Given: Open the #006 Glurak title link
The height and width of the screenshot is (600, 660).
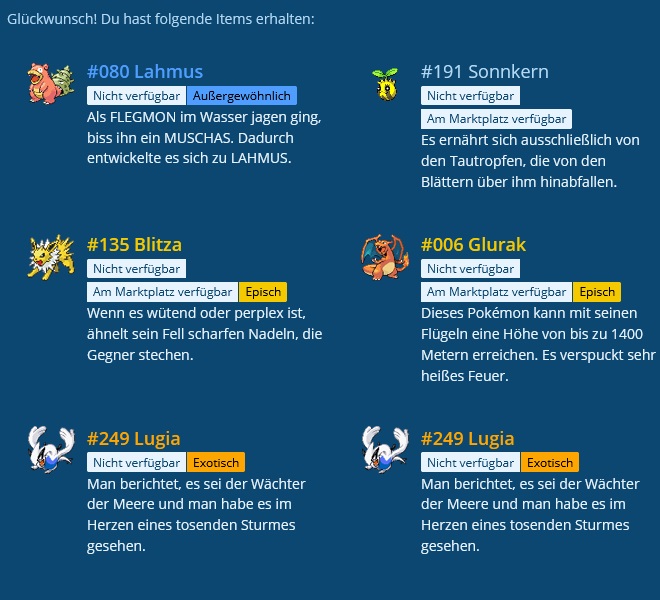Looking at the screenshot, I should (474, 245).
